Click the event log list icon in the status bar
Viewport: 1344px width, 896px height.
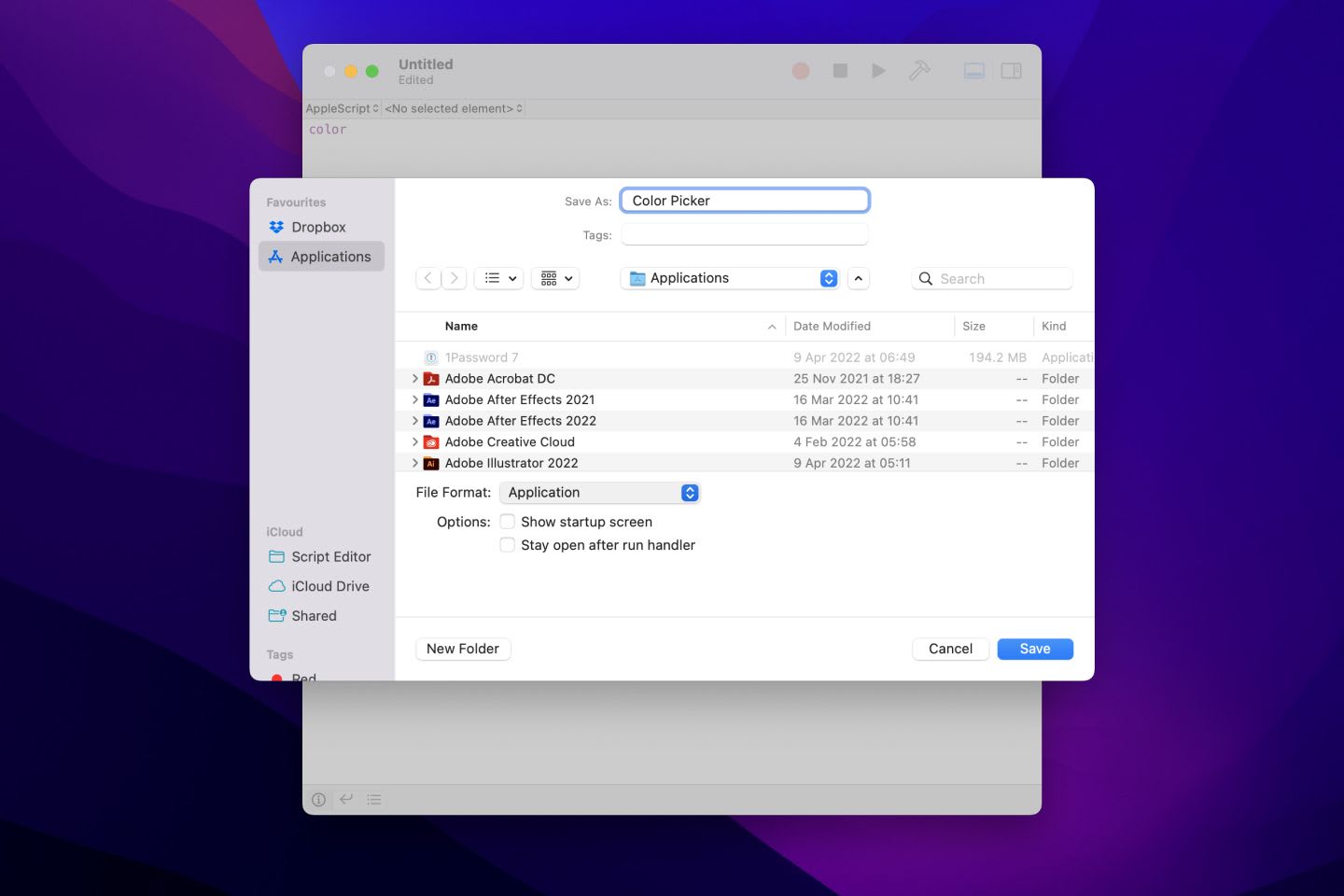(x=374, y=800)
